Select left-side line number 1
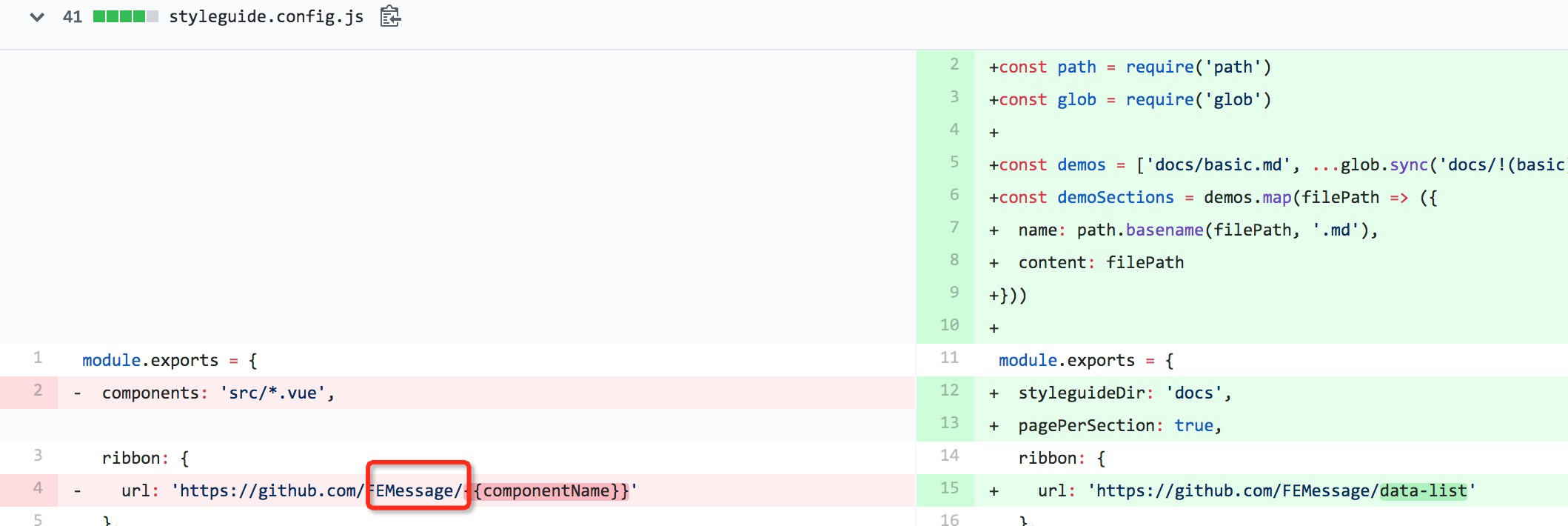 [x=38, y=358]
